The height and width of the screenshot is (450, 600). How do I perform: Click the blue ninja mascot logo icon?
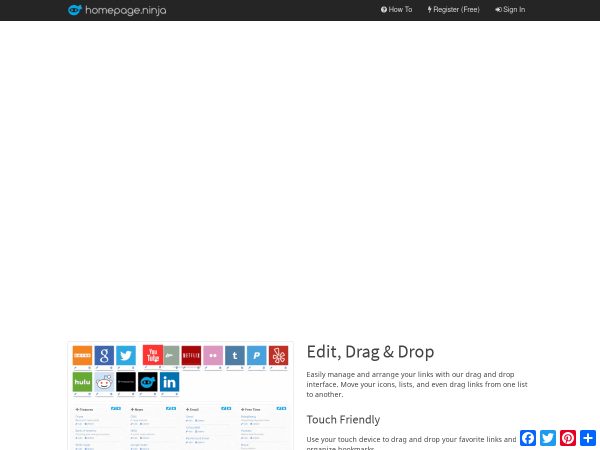point(75,10)
